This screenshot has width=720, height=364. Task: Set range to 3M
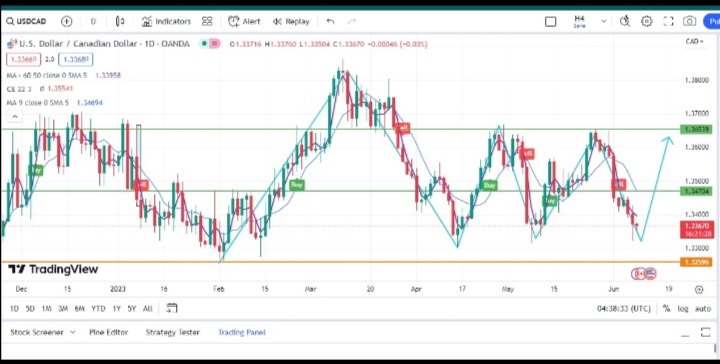point(63,309)
